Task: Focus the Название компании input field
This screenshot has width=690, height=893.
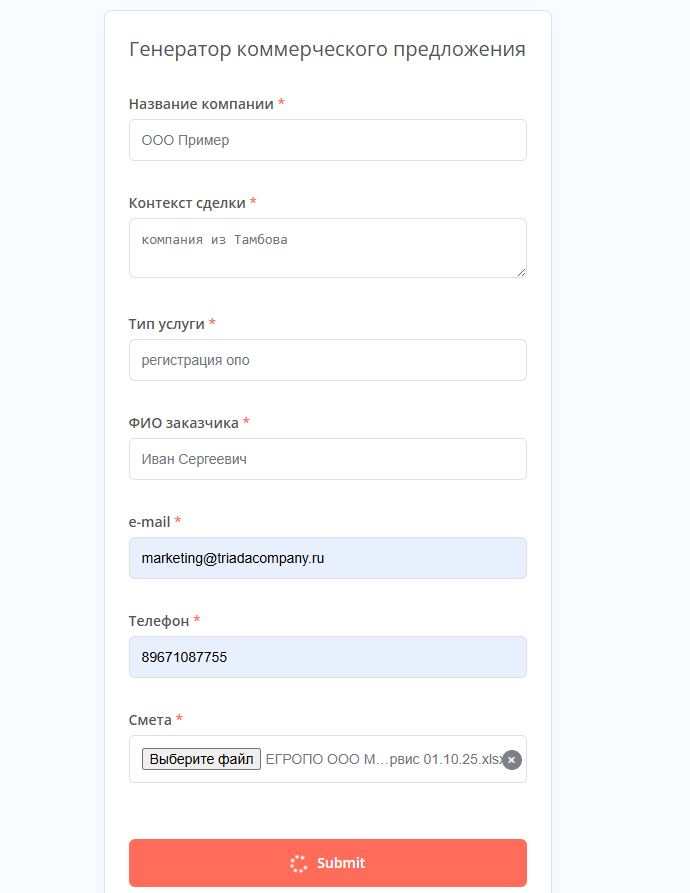Action: tap(327, 140)
